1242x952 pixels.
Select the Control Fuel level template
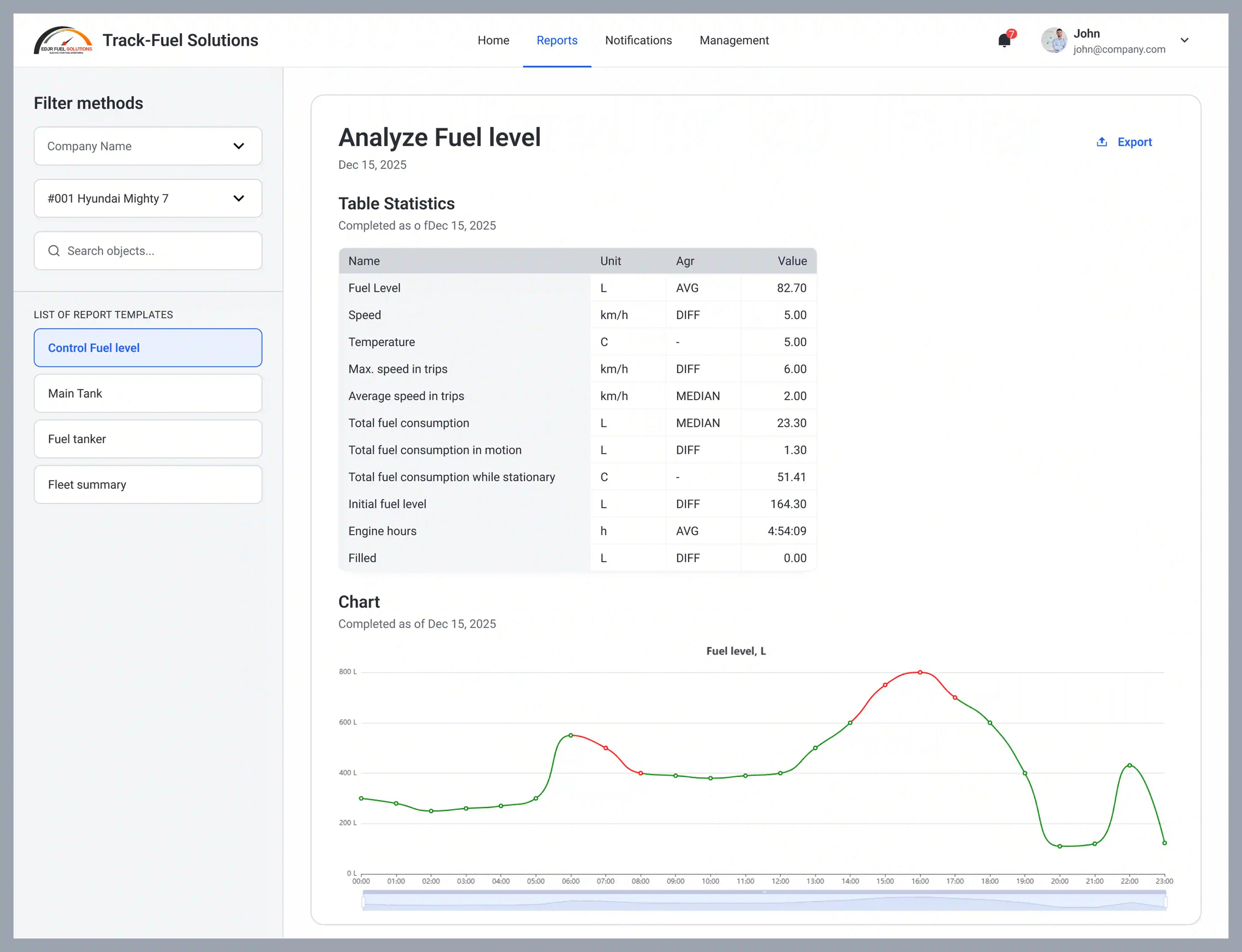(x=148, y=348)
